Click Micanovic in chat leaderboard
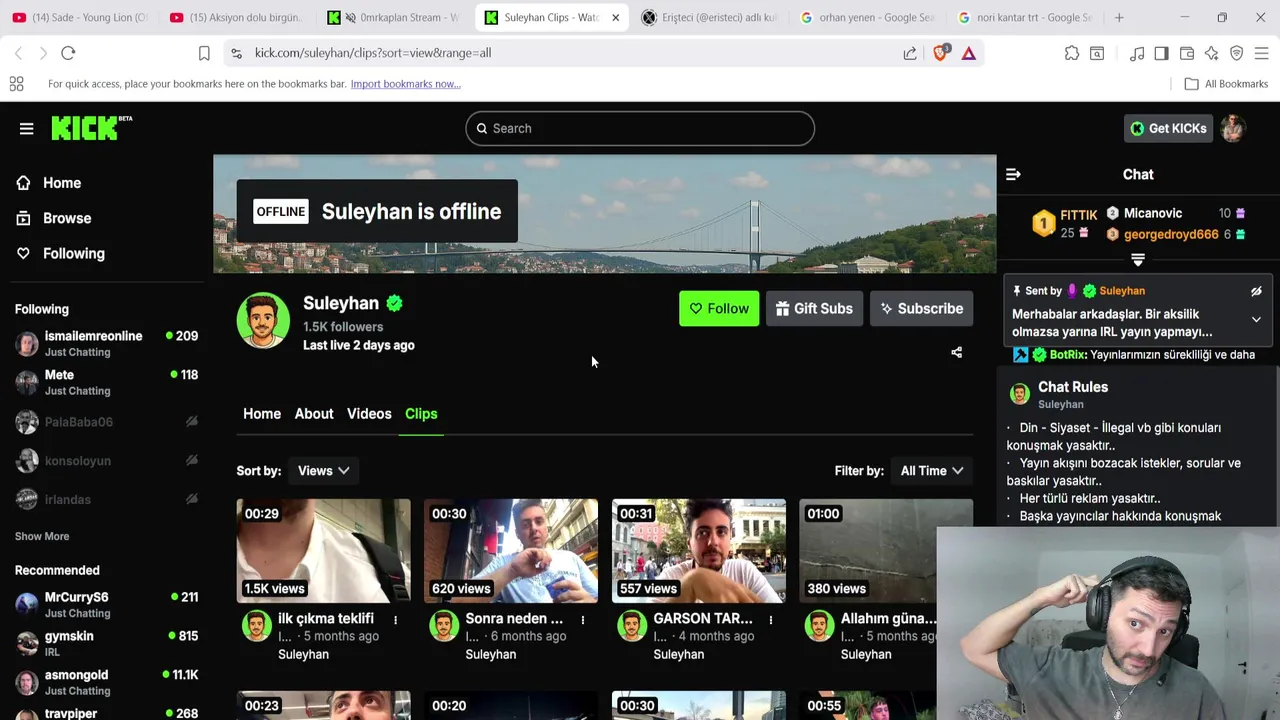This screenshot has height=720, width=1280. click(1152, 213)
